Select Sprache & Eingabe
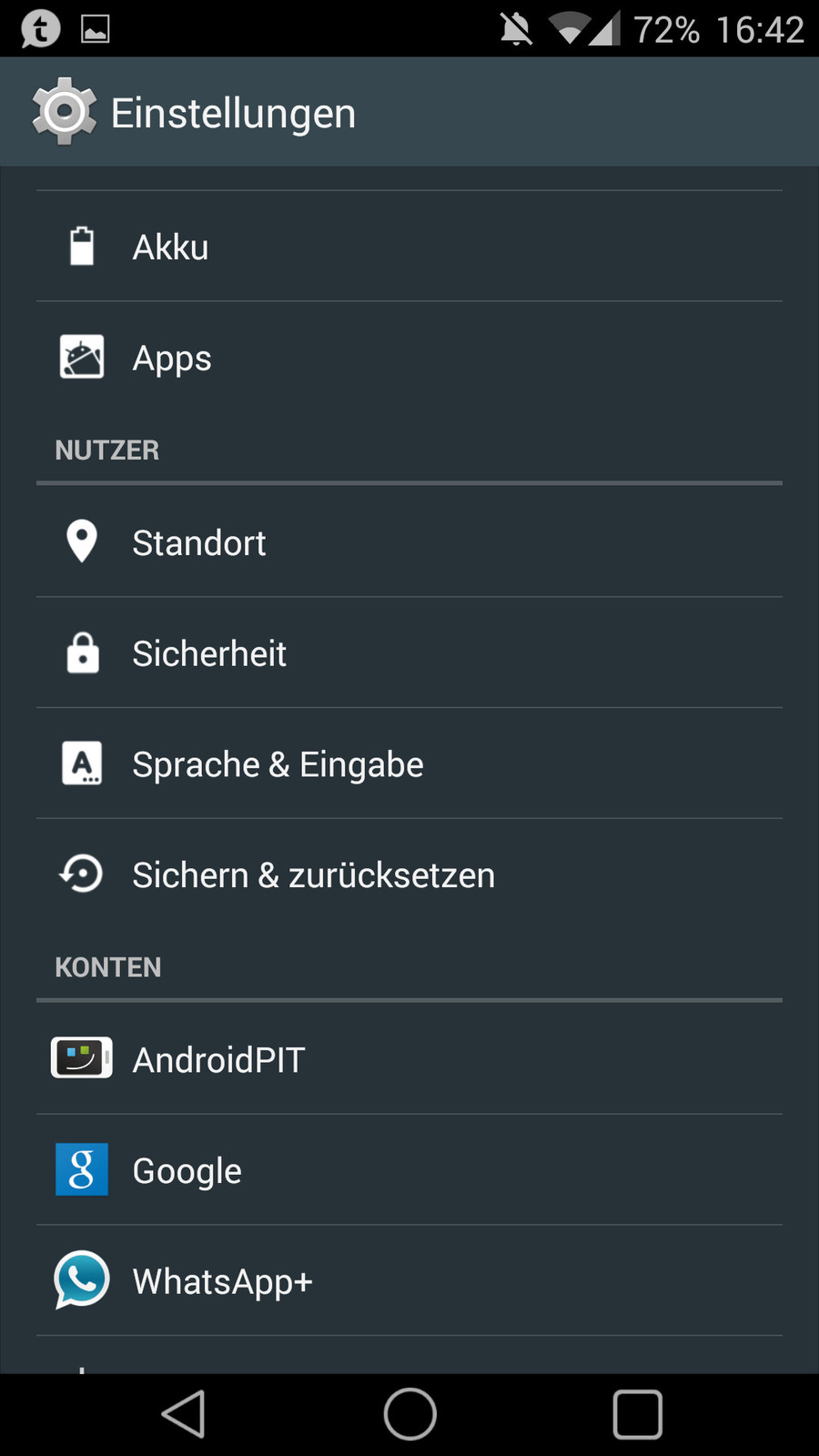819x1456 pixels. tap(409, 764)
